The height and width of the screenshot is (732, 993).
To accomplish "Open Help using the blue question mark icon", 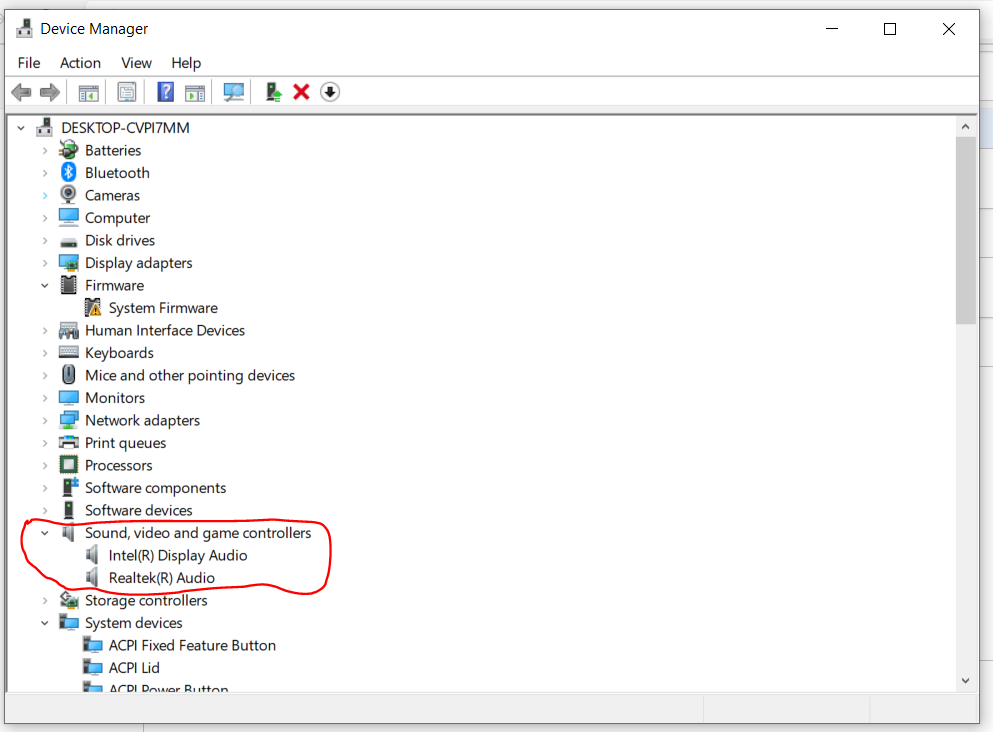I will [165, 91].
